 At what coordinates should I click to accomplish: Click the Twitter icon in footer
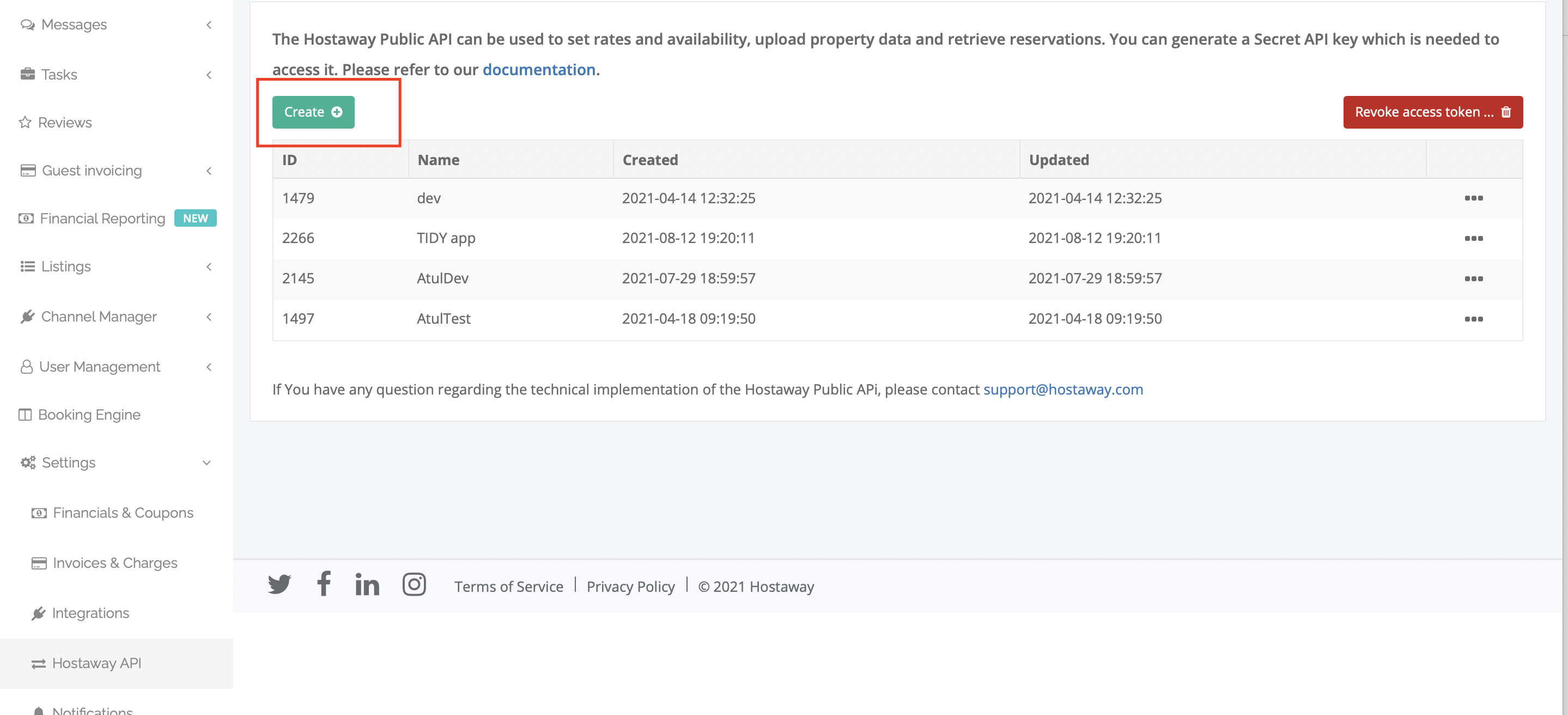pyautogui.click(x=279, y=584)
